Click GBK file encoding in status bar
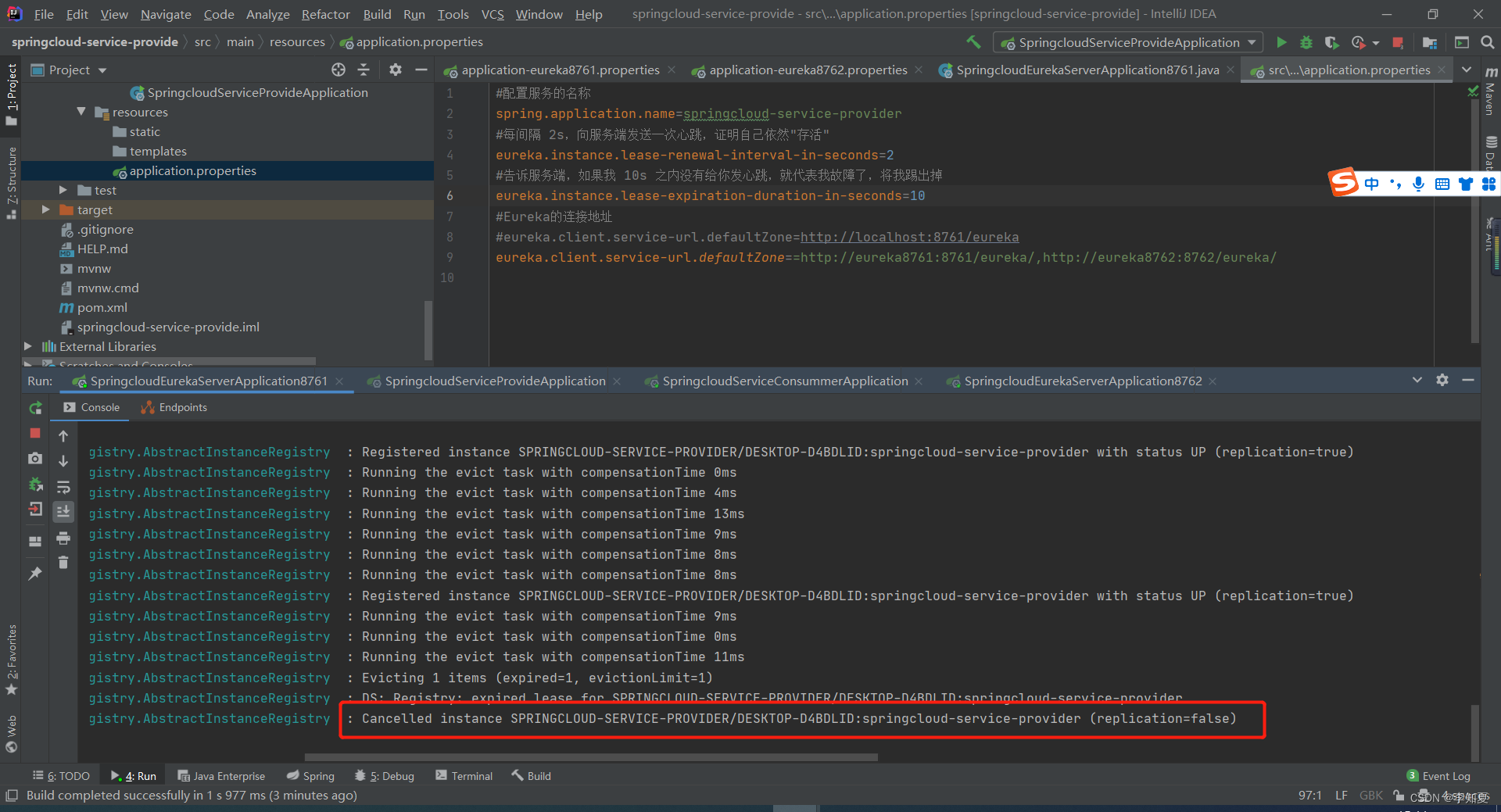The height and width of the screenshot is (812, 1501). pyautogui.click(x=1370, y=795)
